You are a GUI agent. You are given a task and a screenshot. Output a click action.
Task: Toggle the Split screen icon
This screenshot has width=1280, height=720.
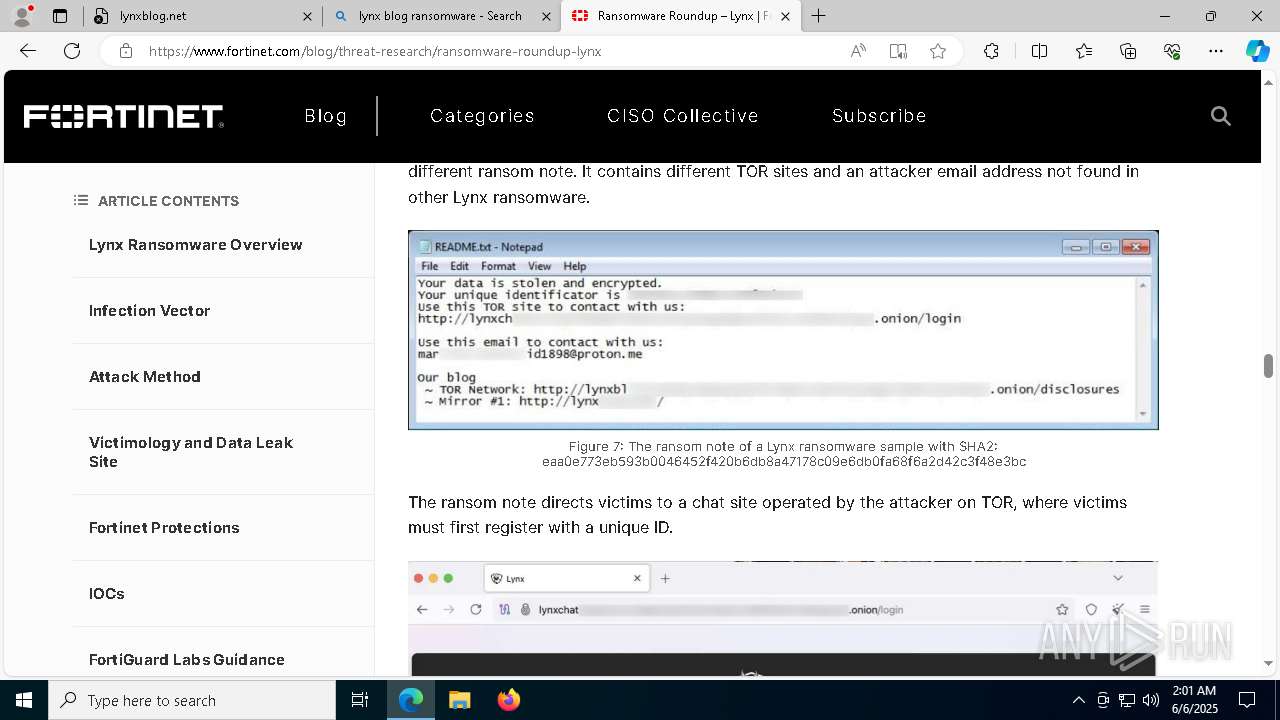point(1039,51)
